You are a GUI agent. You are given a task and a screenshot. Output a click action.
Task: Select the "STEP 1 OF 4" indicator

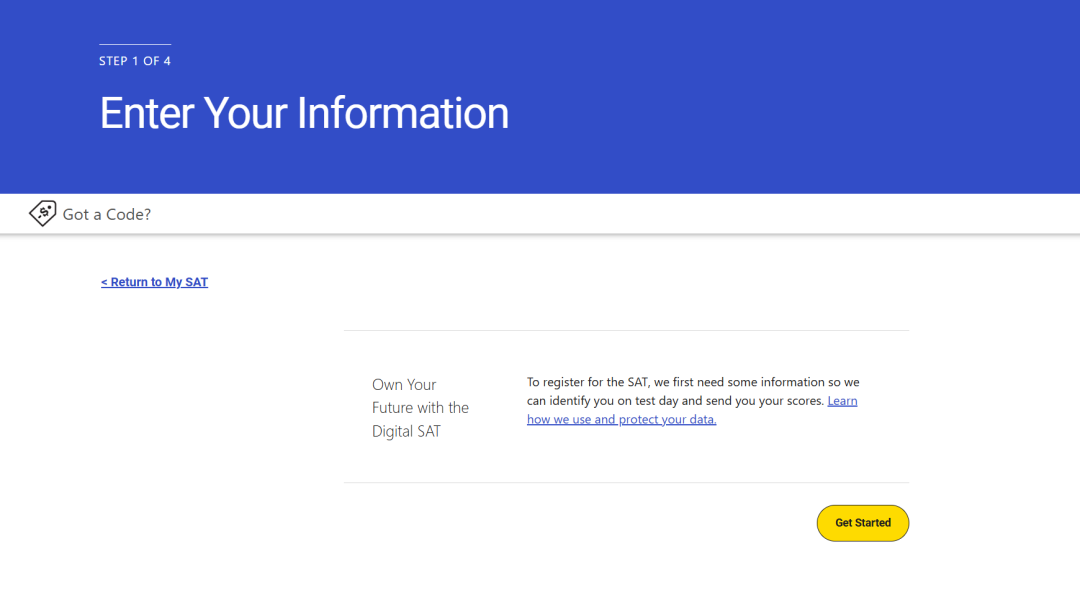(135, 61)
